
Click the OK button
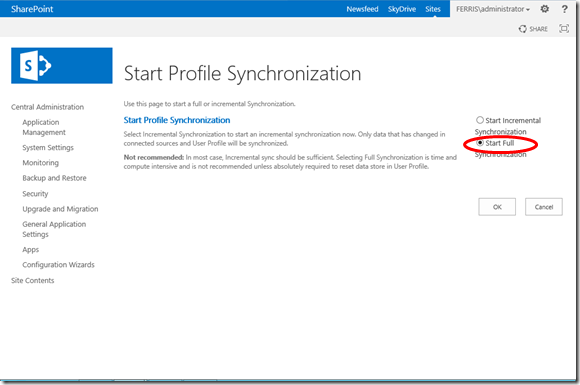497,207
